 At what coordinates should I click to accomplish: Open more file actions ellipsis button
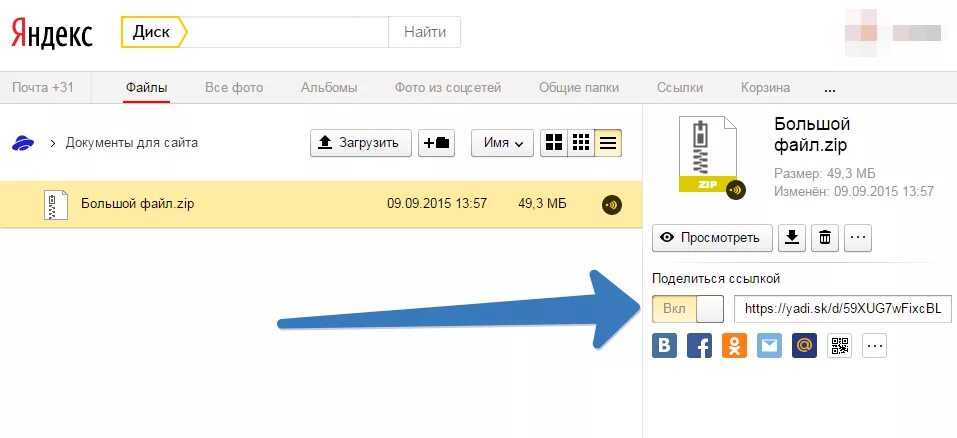858,238
